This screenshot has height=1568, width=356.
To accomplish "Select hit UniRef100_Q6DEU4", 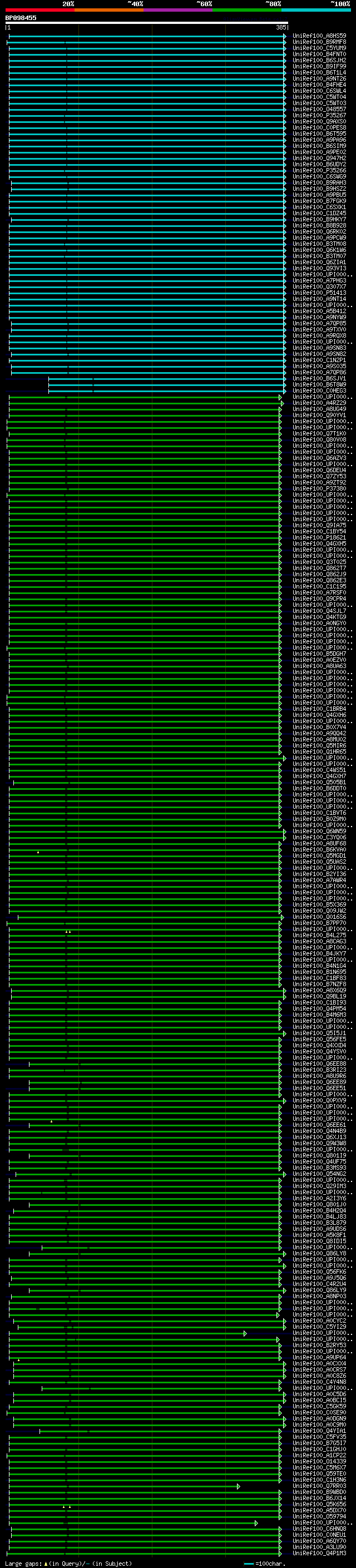I will (319, 471).
